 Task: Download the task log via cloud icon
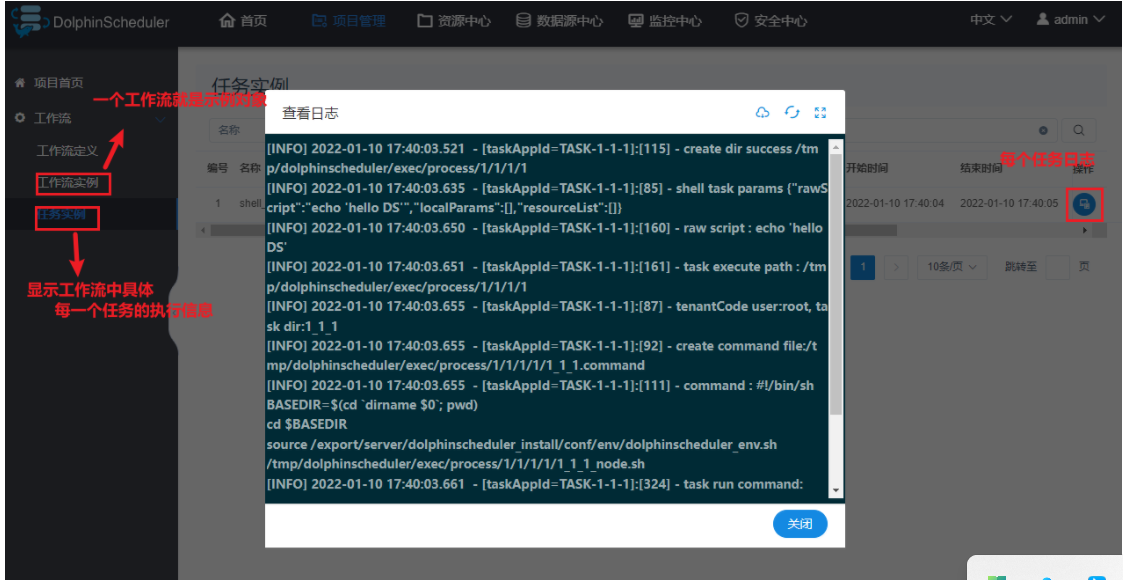click(x=762, y=113)
